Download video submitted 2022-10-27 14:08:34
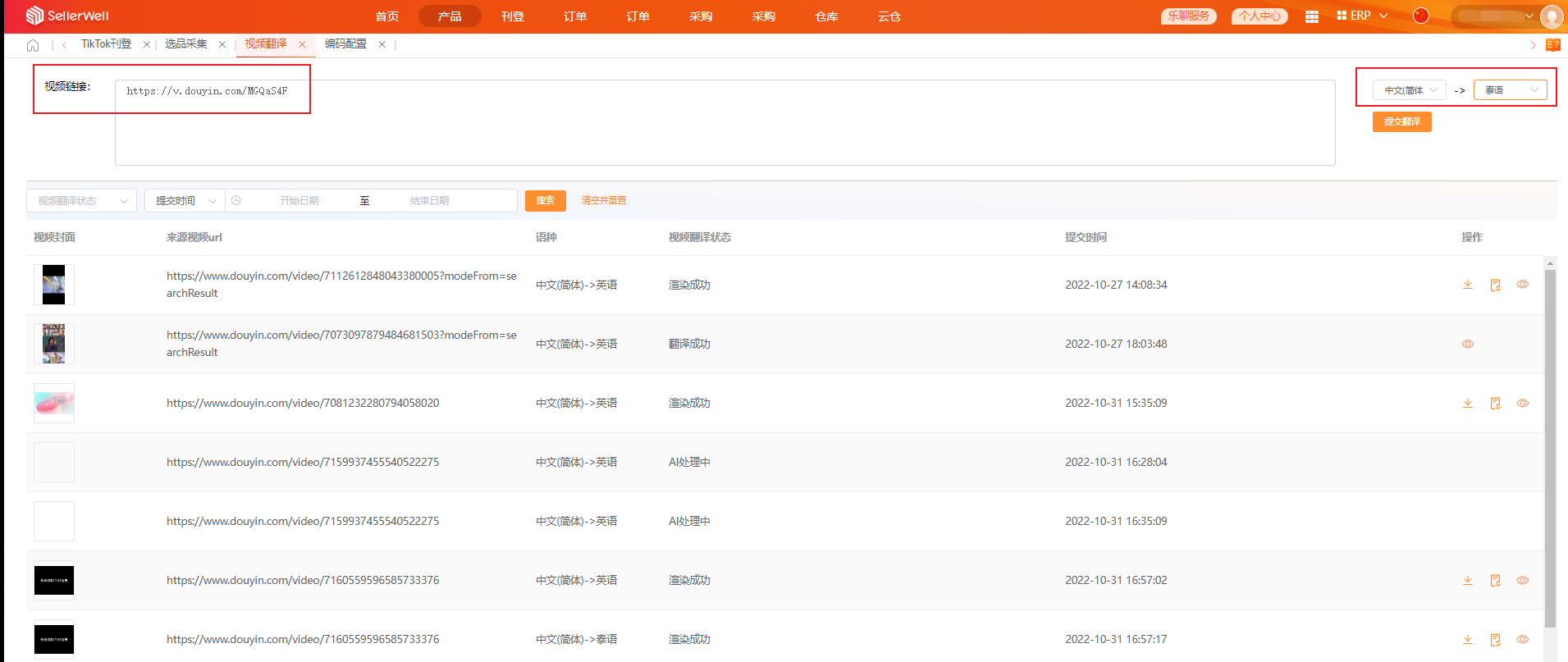Image resolution: width=1568 pixels, height=662 pixels. [1468, 285]
